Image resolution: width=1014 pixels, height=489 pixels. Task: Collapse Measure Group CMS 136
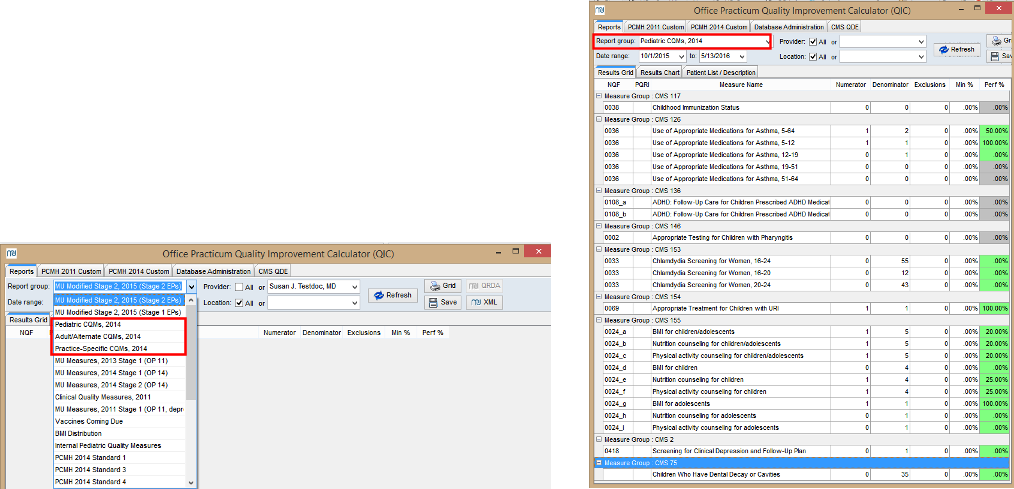(x=599, y=191)
